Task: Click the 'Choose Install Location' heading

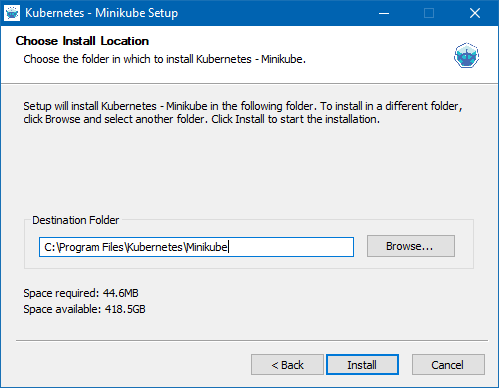Action: [82, 41]
